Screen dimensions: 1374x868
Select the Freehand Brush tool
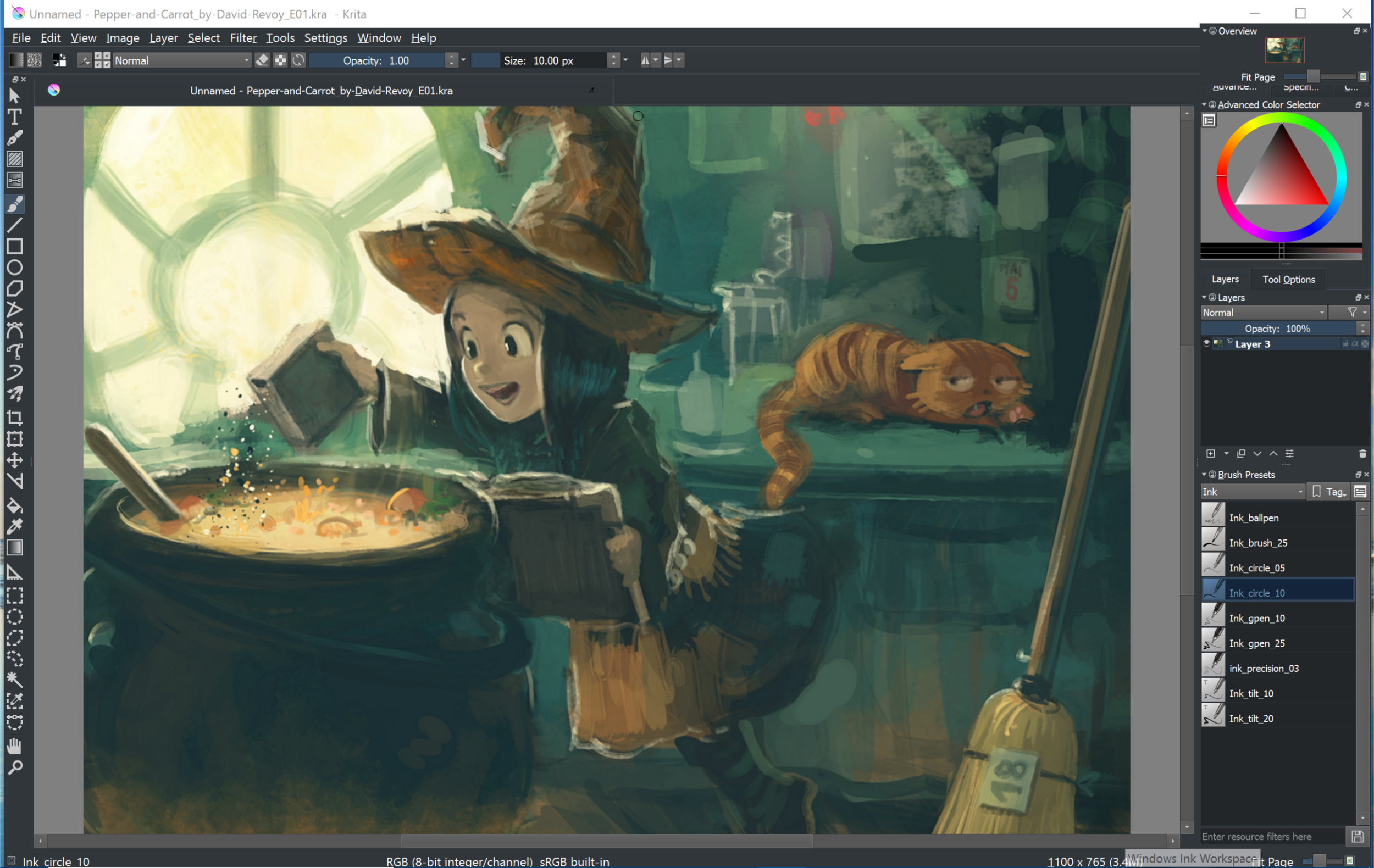tap(14, 204)
